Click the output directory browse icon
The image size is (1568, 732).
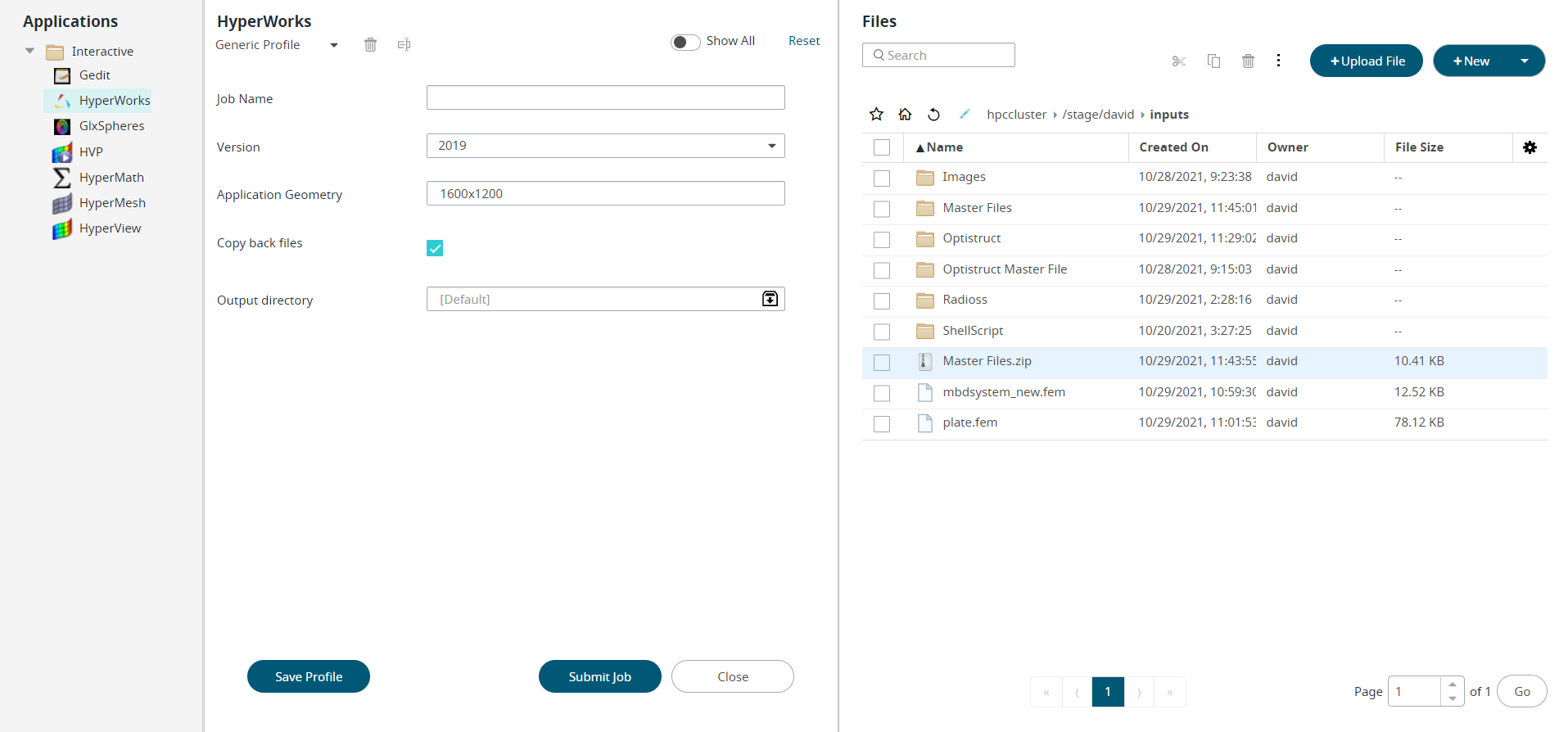coord(770,299)
